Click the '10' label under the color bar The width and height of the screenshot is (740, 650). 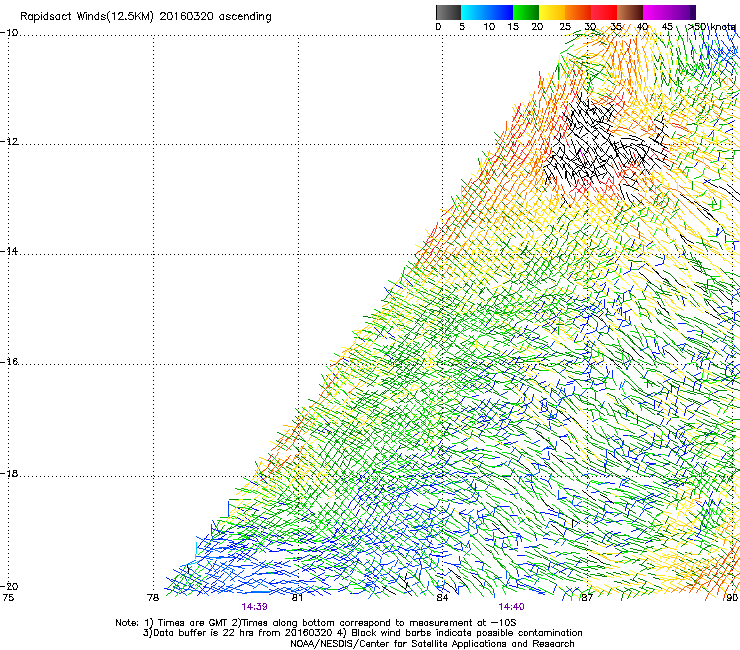[489, 27]
